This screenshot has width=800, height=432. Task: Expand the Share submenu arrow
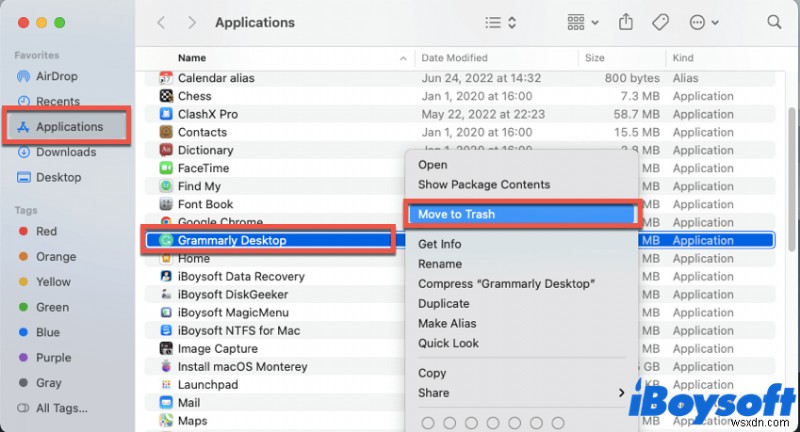tap(621, 393)
